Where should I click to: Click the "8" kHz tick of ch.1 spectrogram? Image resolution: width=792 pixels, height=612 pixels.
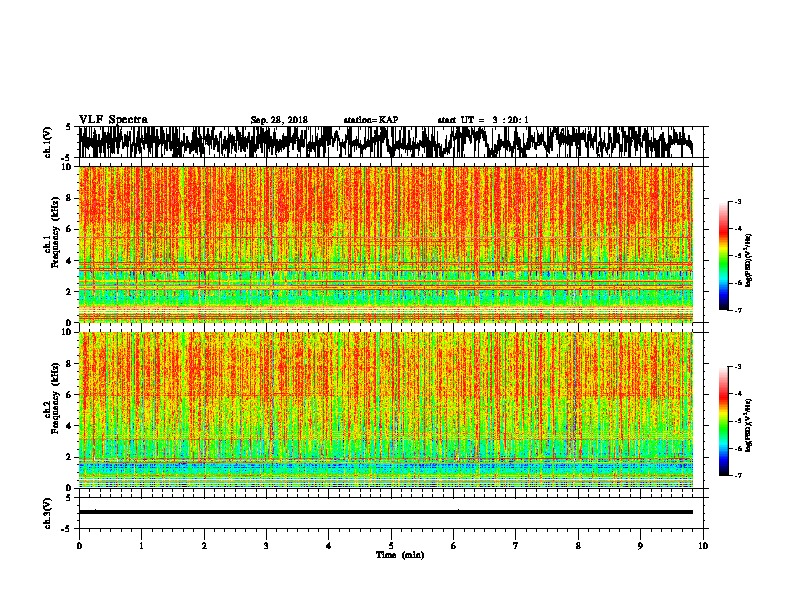click(70, 198)
